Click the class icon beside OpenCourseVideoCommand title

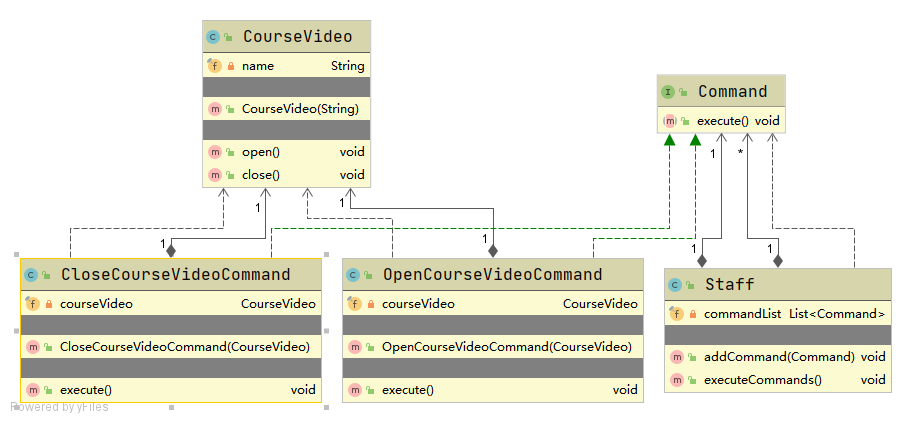[x=353, y=275]
